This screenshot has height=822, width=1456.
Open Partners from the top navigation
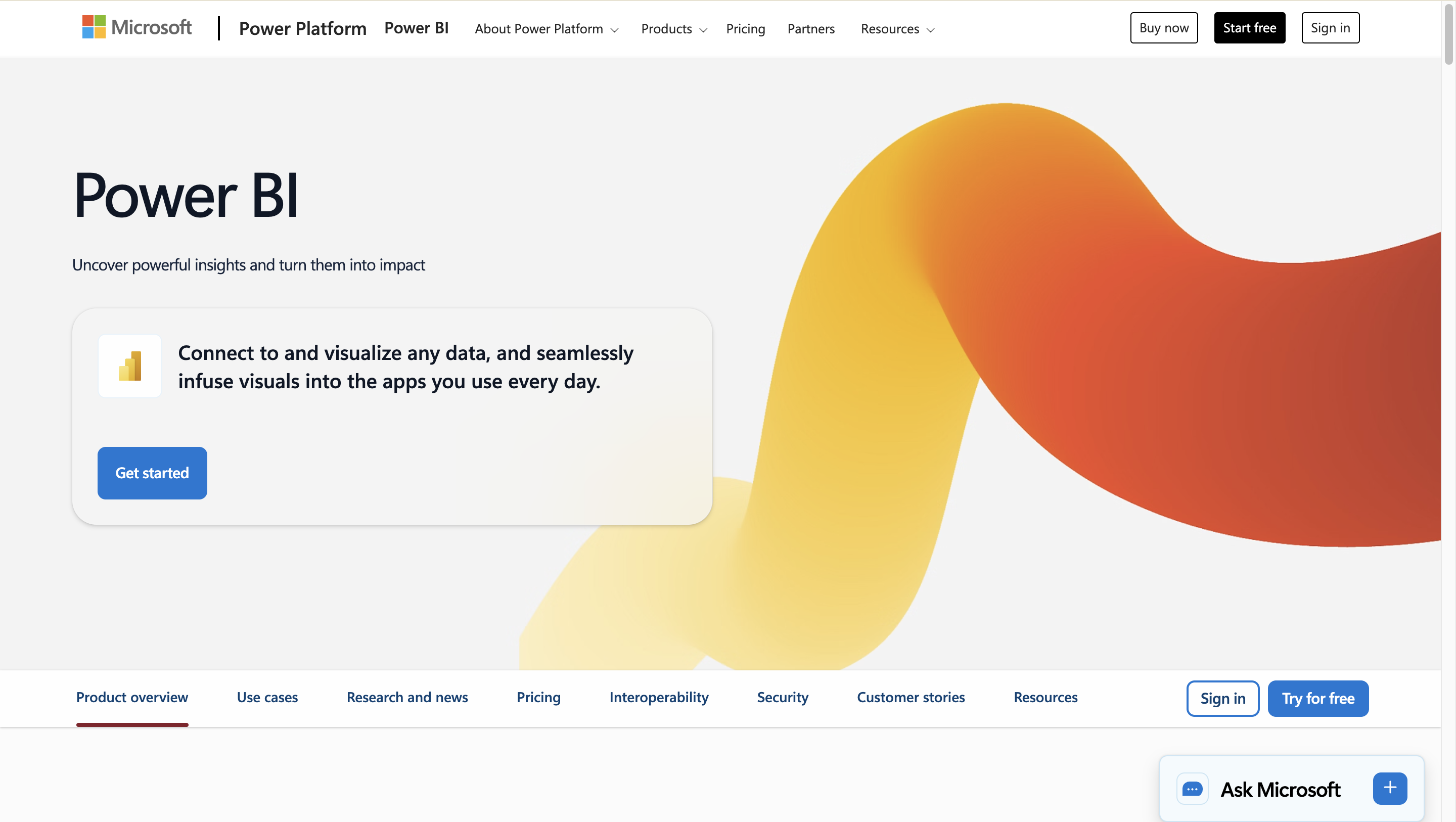(811, 29)
